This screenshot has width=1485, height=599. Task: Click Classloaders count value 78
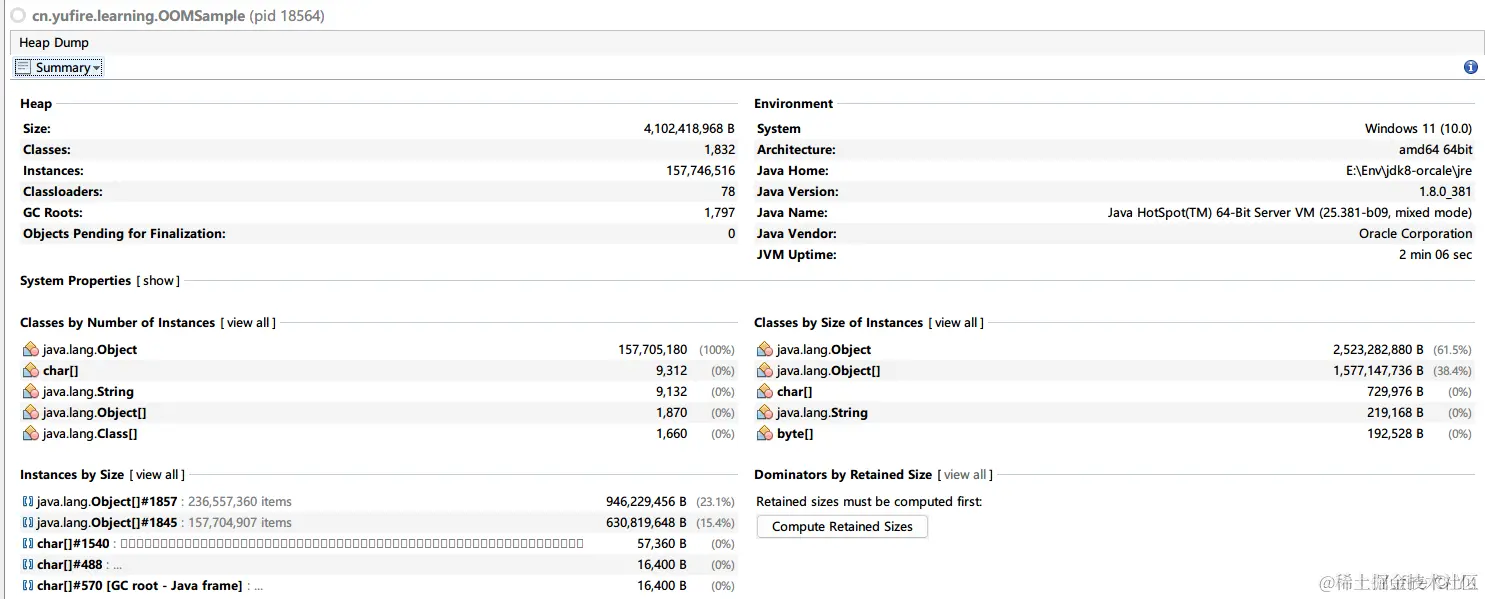[x=728, y=192]
